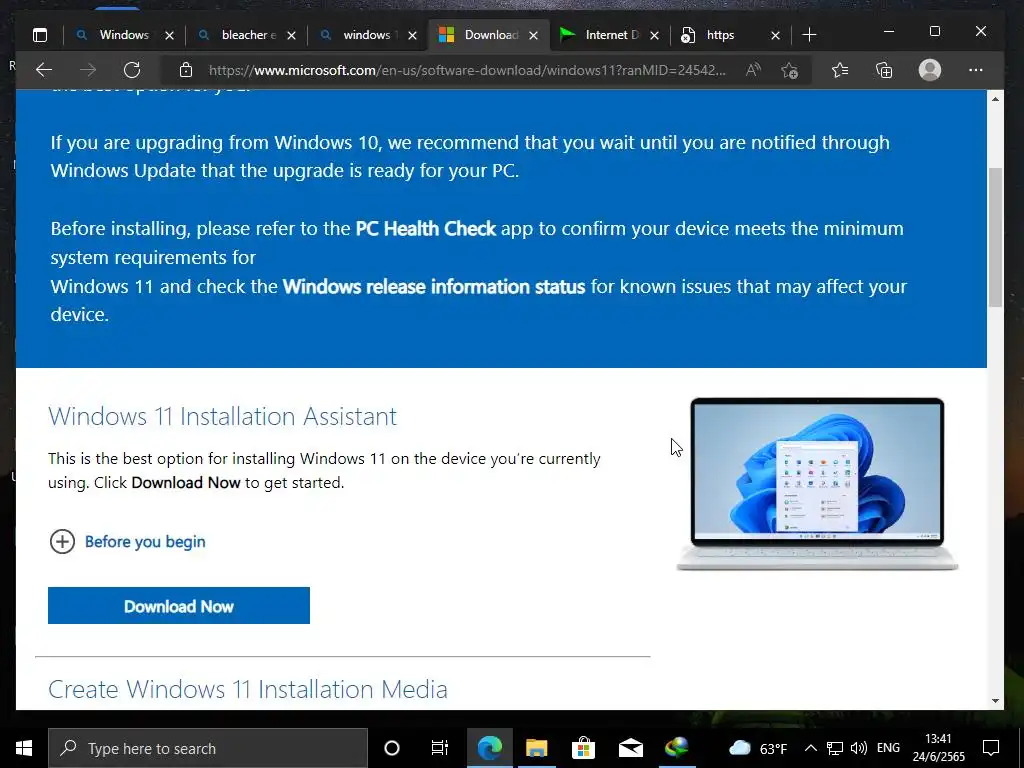
Task: Open the weather widget showing 63°F
Action: pos(758,748)
